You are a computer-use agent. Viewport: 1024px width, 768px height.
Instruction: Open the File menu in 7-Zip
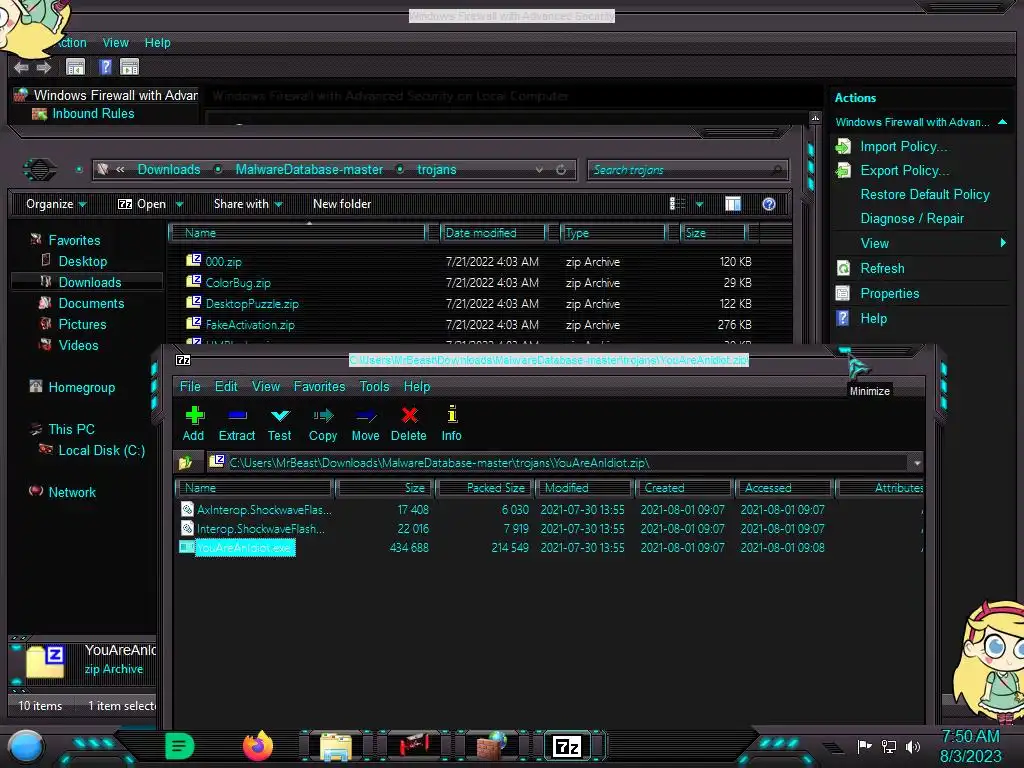[190, 387]
